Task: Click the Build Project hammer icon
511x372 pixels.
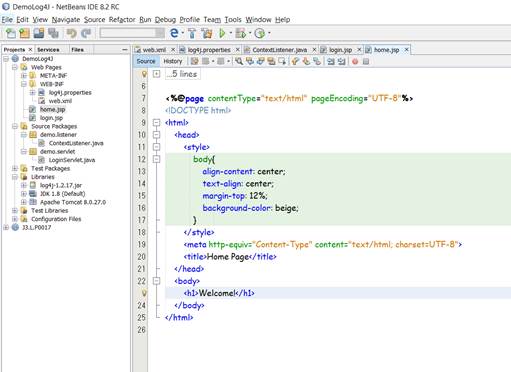Action: (192, 33)
